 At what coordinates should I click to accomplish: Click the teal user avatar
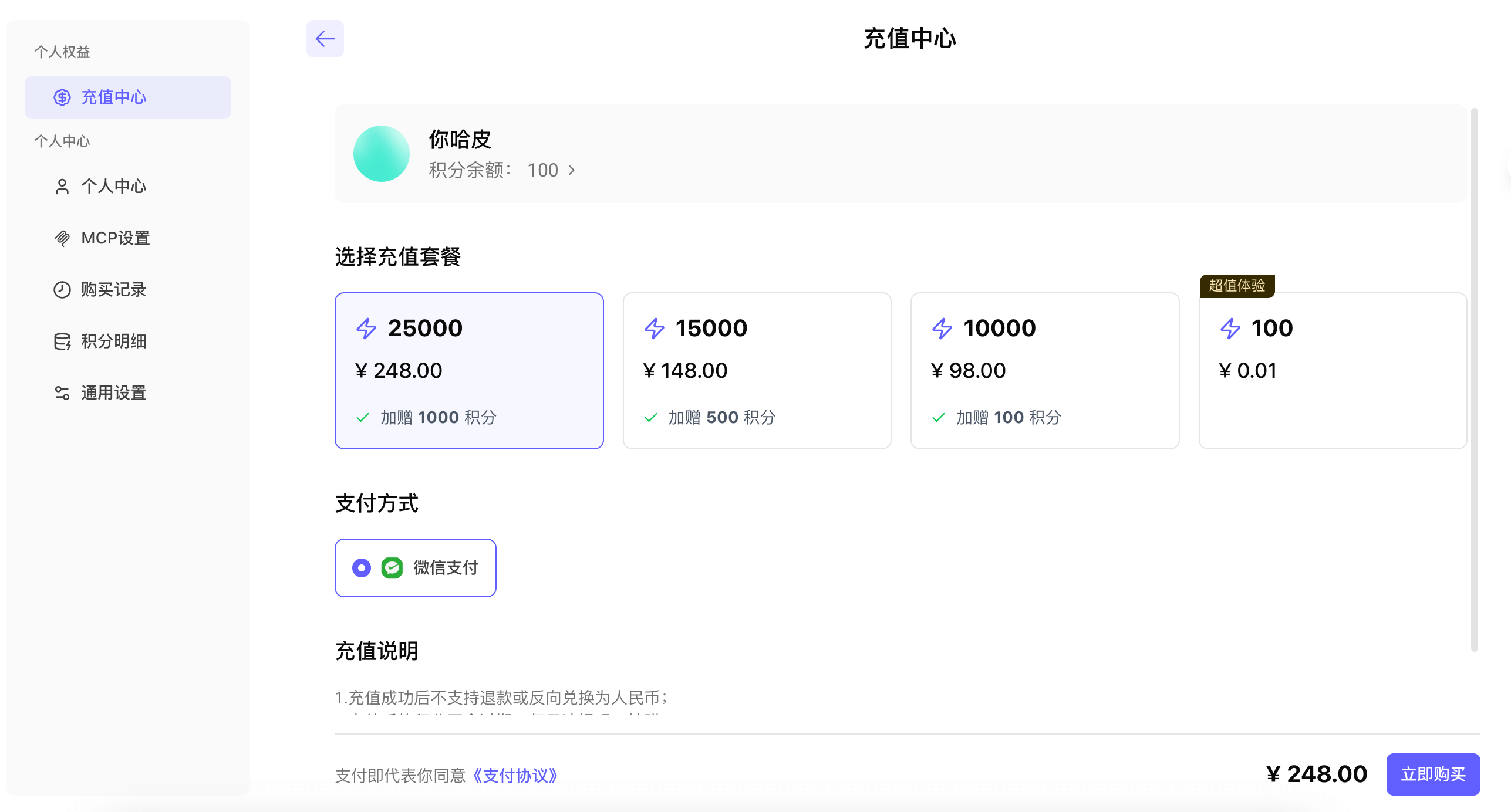(x=381, y=154)
